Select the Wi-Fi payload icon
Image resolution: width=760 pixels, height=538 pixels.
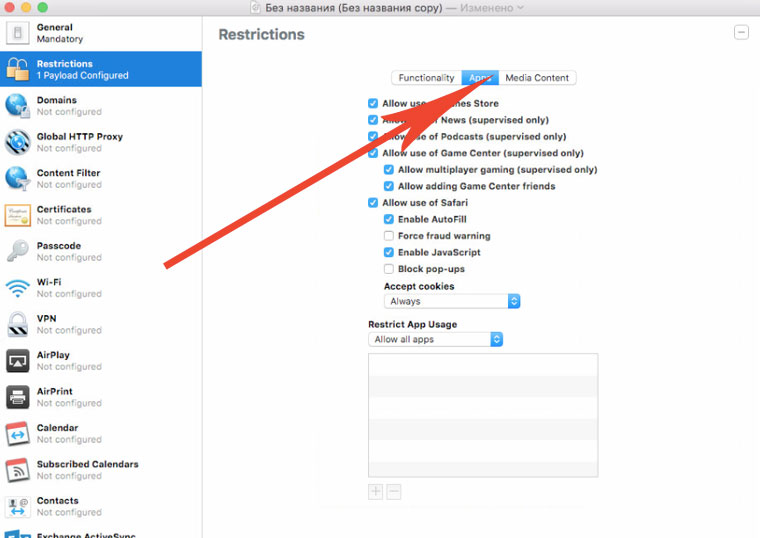point(18,288)
